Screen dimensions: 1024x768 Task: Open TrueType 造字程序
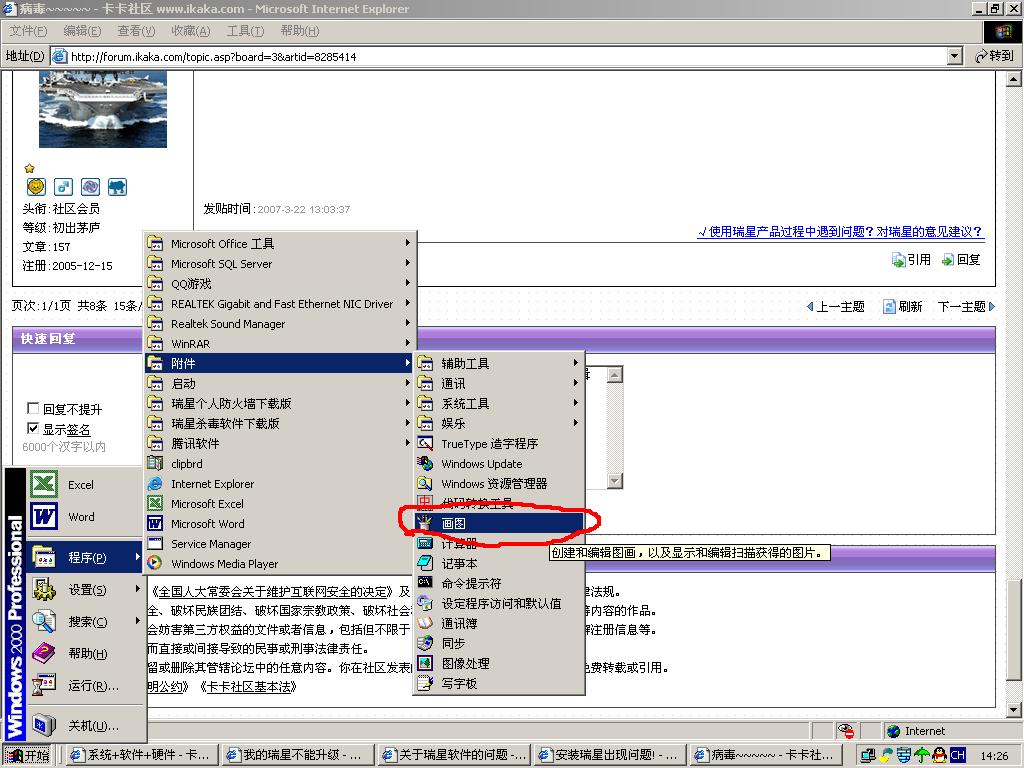point(499,443)
